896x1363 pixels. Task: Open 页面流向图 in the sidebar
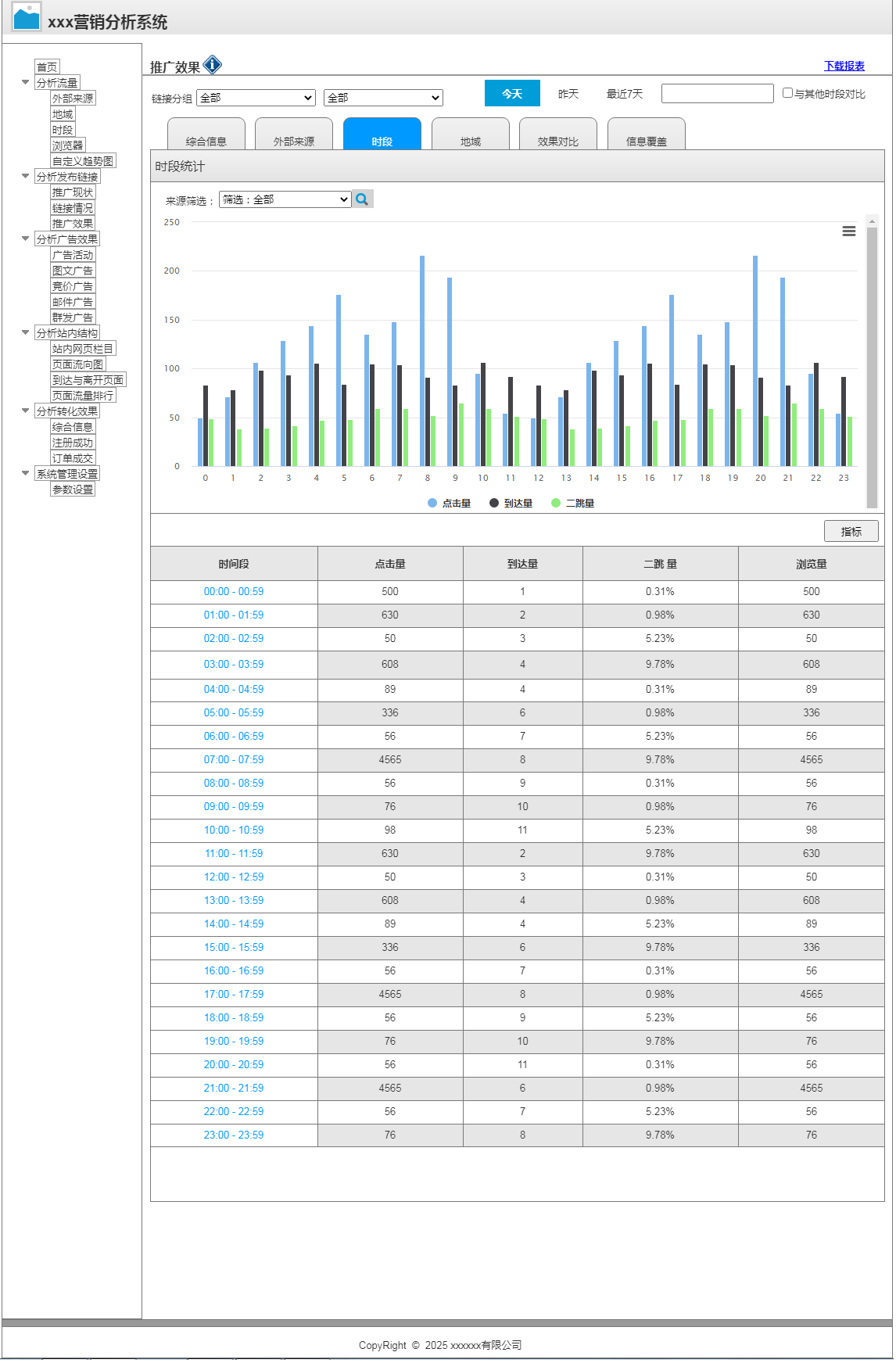pyautogui.click(x=78, y=364)
